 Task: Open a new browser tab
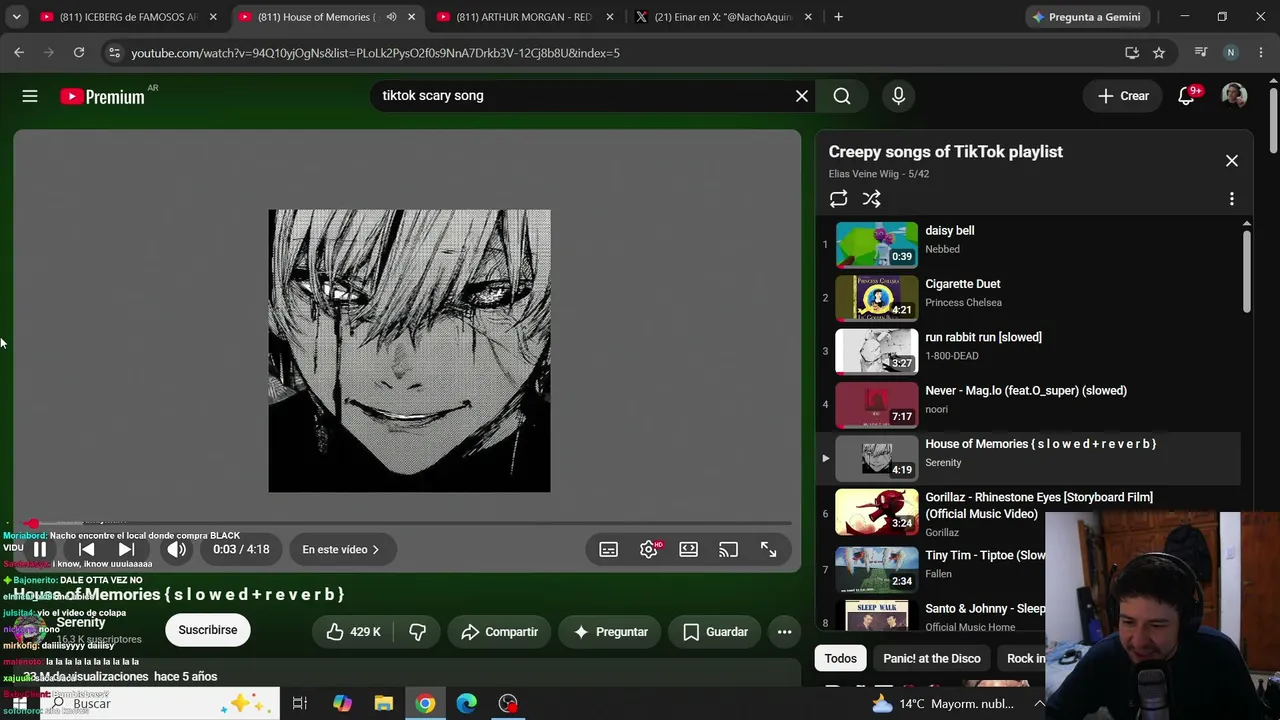(x=838, y=17)
